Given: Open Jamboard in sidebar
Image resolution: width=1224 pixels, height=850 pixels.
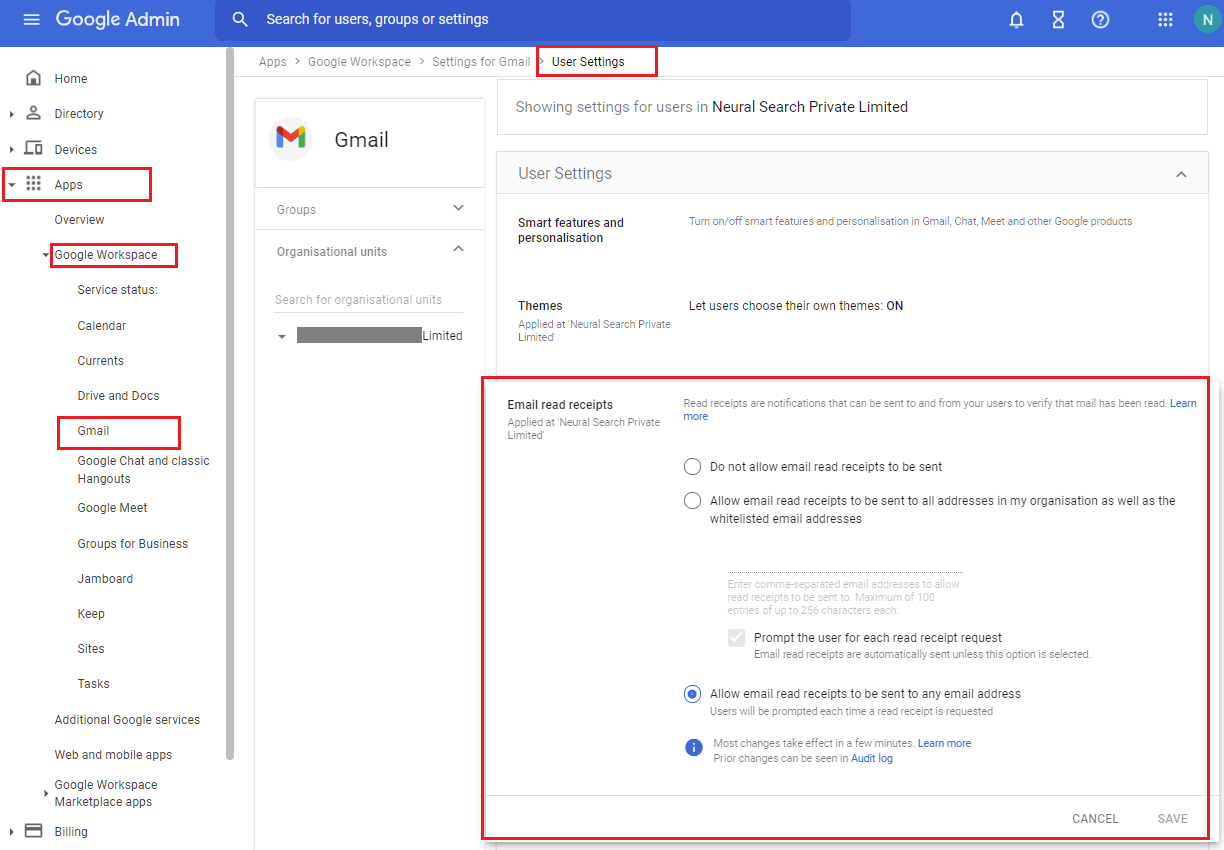Looking at the screenshot, I should pyautogui.click(x=105, y=579).
